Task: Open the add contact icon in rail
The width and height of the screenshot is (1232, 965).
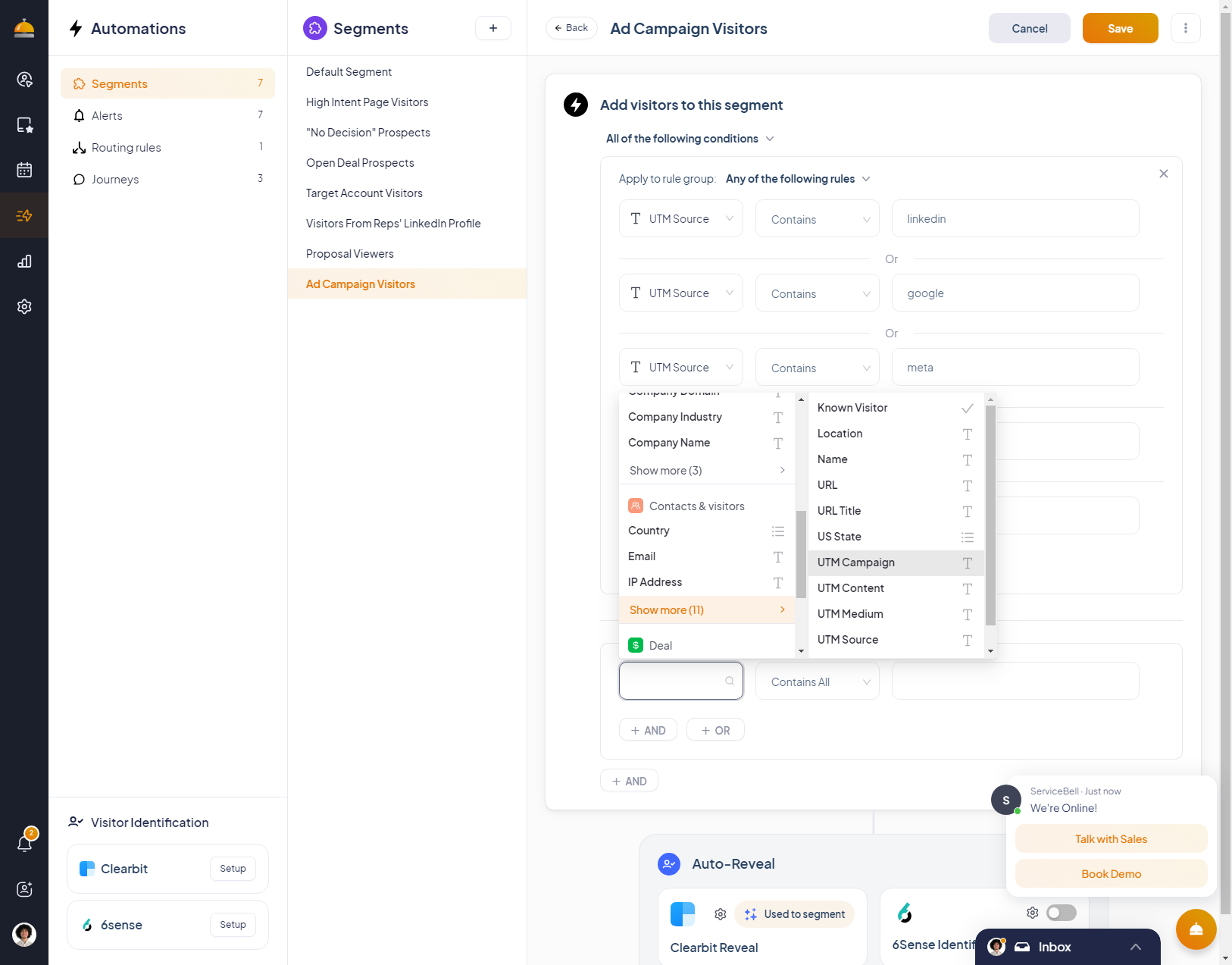Action: 24,889
